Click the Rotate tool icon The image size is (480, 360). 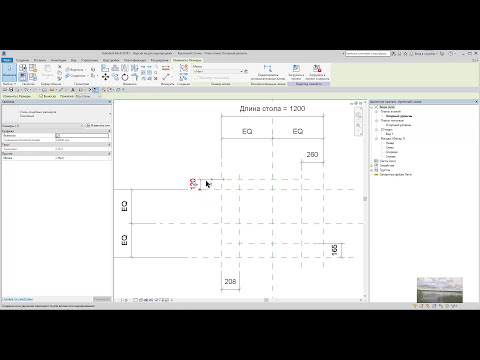125,77
